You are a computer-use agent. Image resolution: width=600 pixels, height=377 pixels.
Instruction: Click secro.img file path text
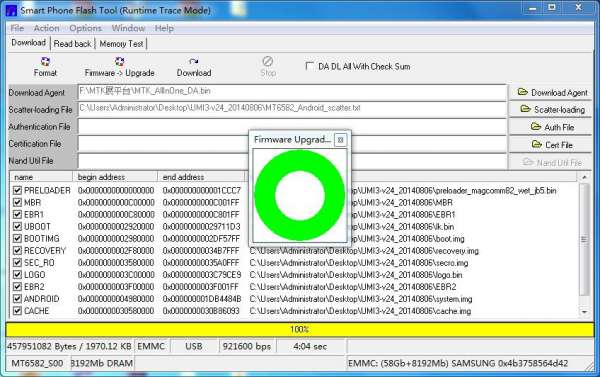click(x=359, y=263)
